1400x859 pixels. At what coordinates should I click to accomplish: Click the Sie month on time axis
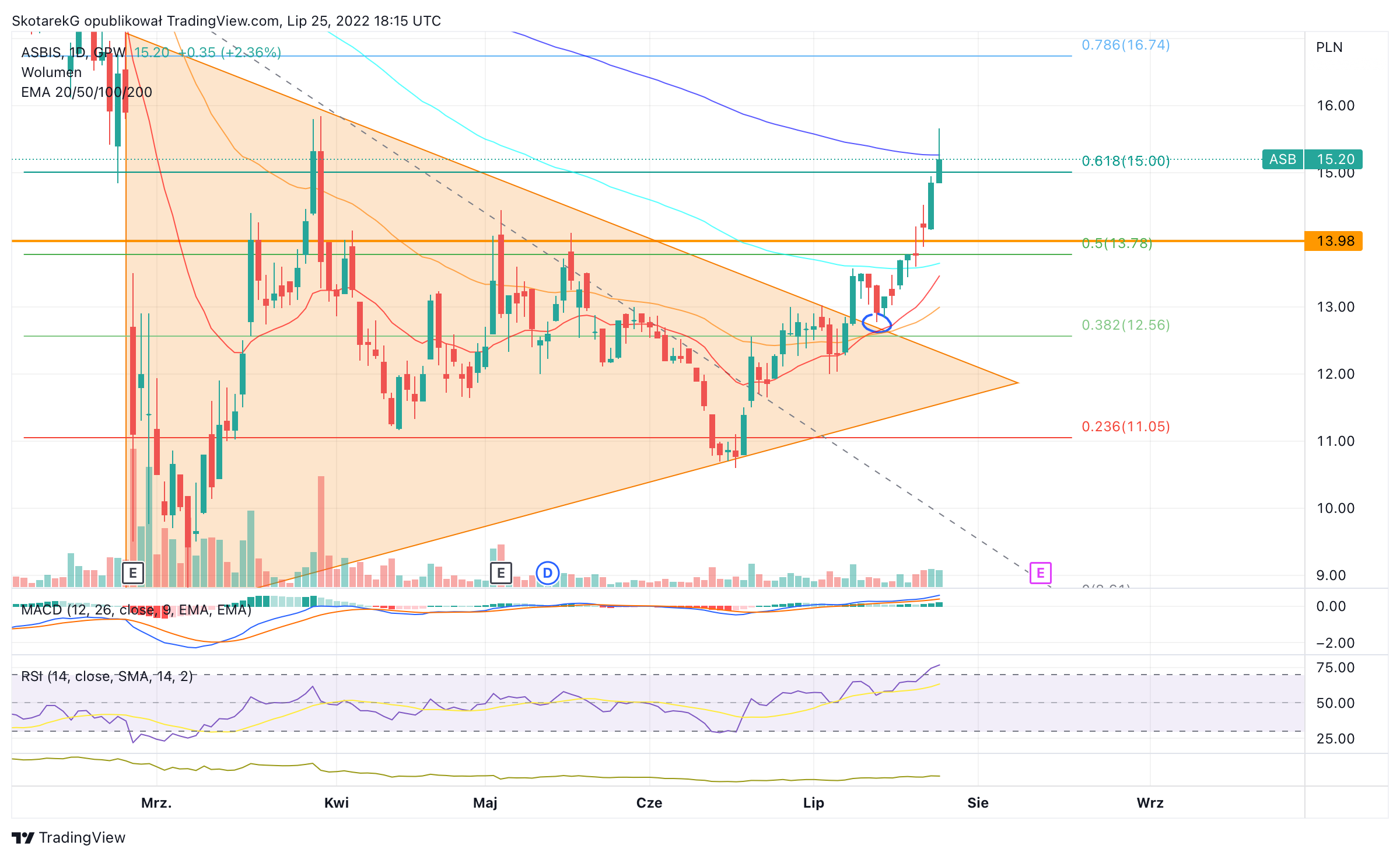(978, 803)
